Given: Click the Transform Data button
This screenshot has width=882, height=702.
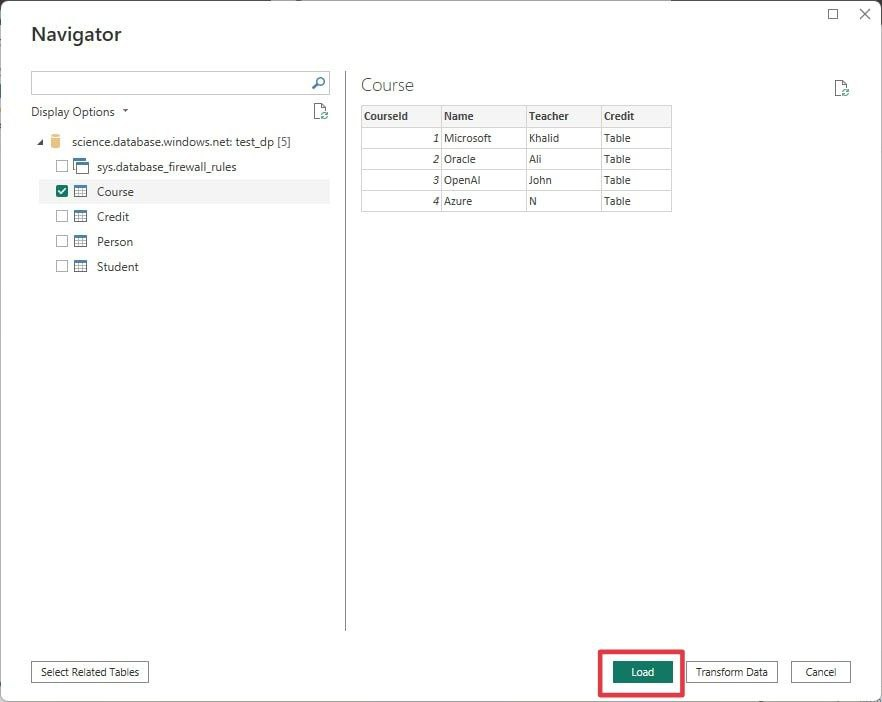Looking at the screenshot, I should coord(731,672).
